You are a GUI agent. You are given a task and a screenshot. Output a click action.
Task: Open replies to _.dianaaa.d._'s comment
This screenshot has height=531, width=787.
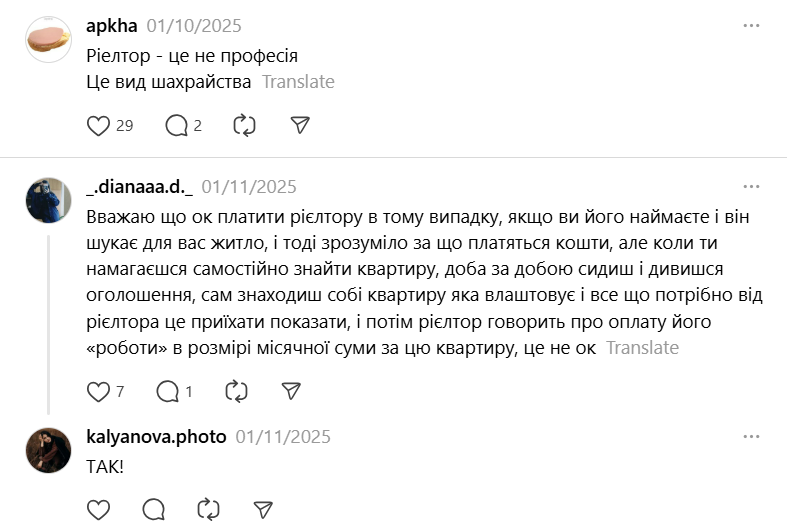169,391
